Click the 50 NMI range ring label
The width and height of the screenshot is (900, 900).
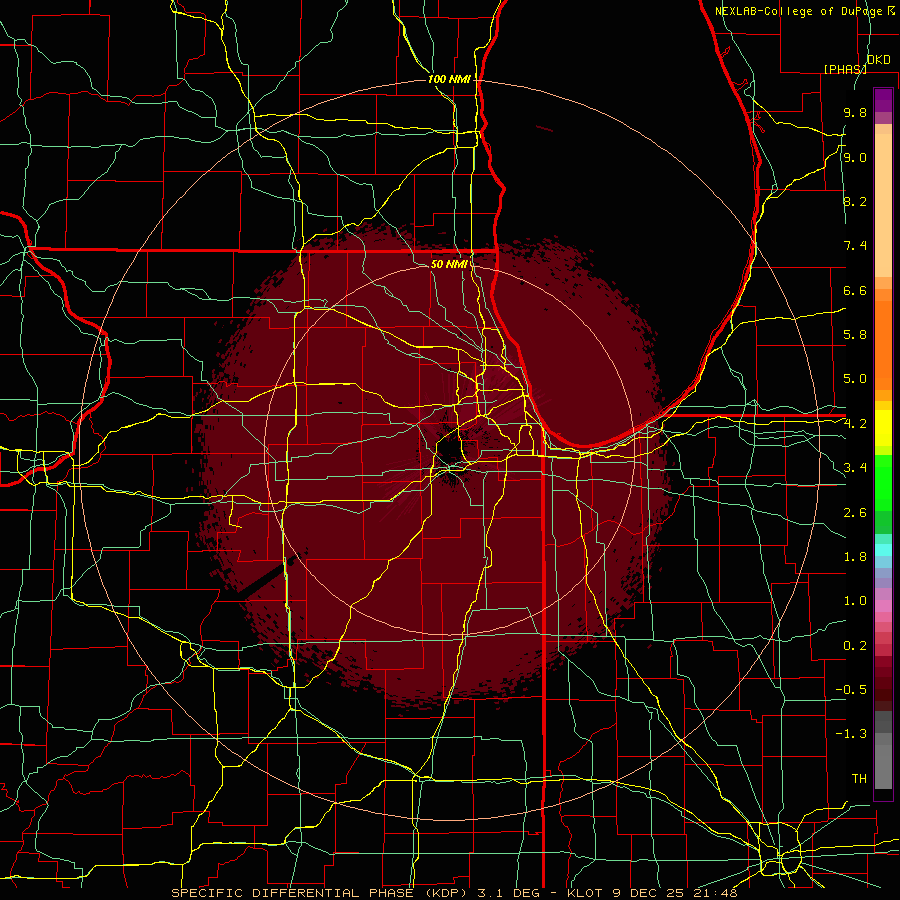click(449, 264)
